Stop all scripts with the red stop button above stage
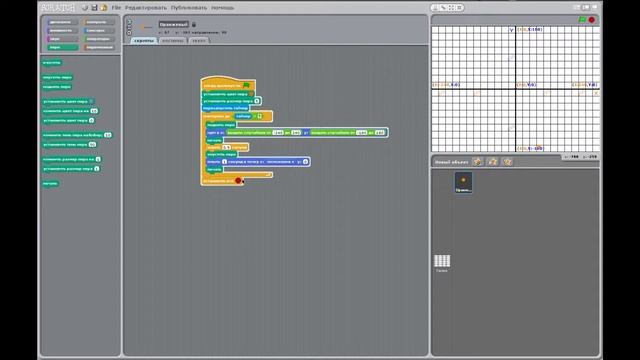The height and width of the screenshot is (360, 640). (592, 20)
